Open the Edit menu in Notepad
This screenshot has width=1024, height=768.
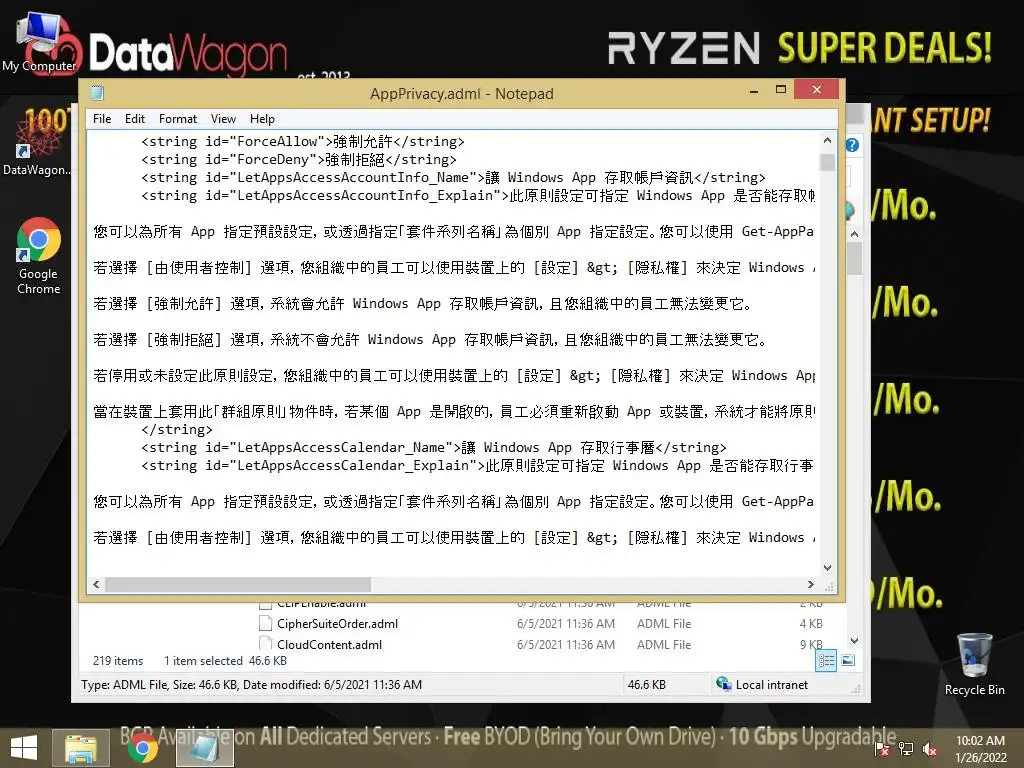(x=135, y=119)
